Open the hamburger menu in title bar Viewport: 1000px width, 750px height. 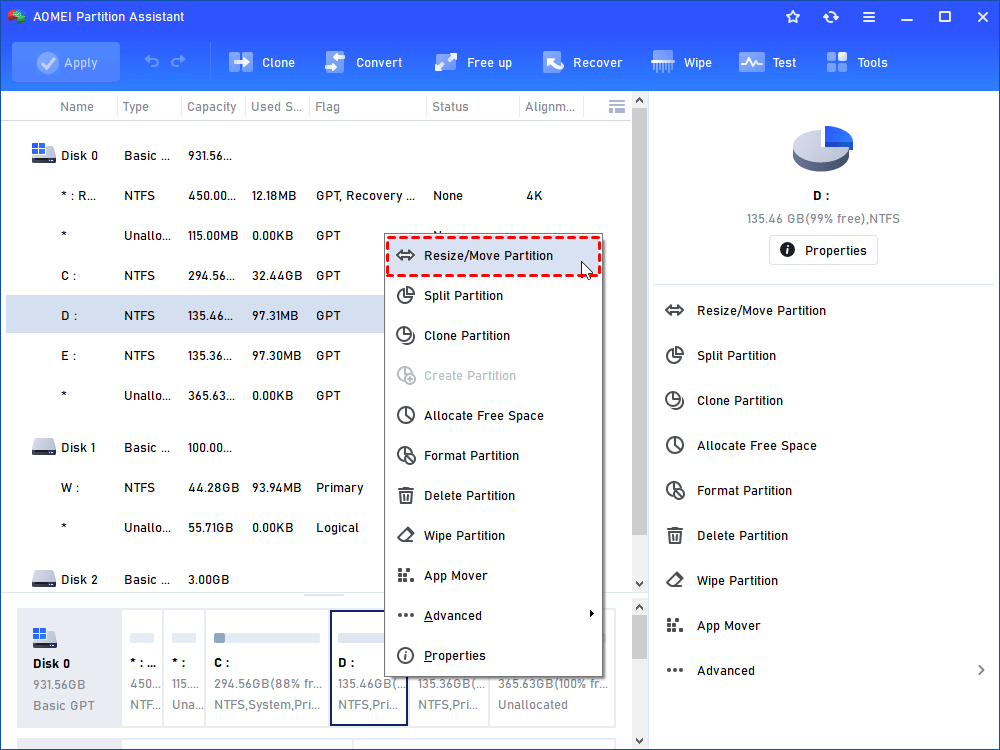(x=869, y=17)
